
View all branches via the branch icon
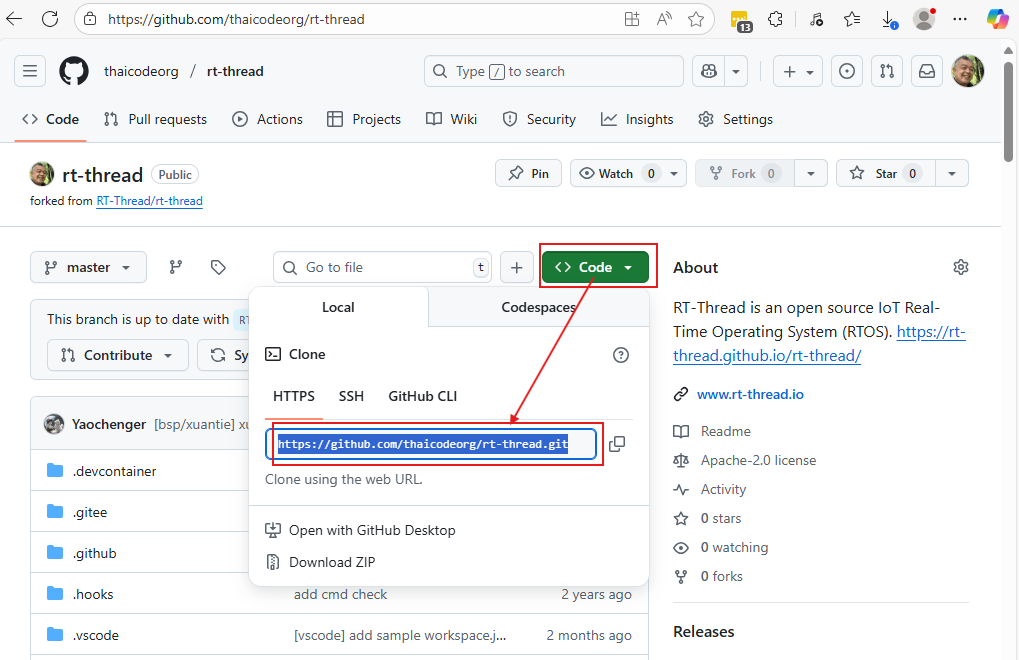point(175,266)
